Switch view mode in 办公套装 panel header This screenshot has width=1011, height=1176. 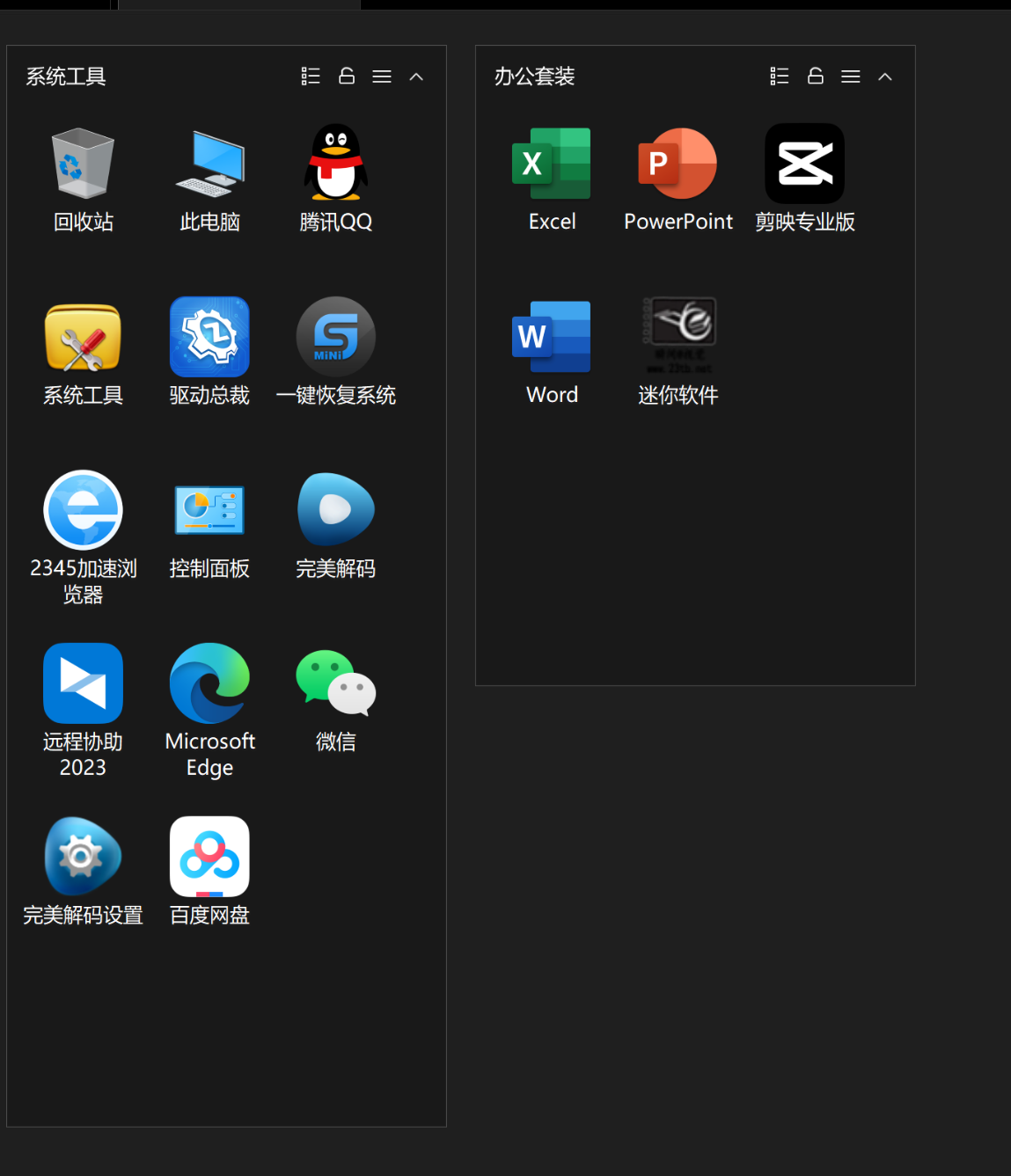pyautogui.click(x=780, y=77)
